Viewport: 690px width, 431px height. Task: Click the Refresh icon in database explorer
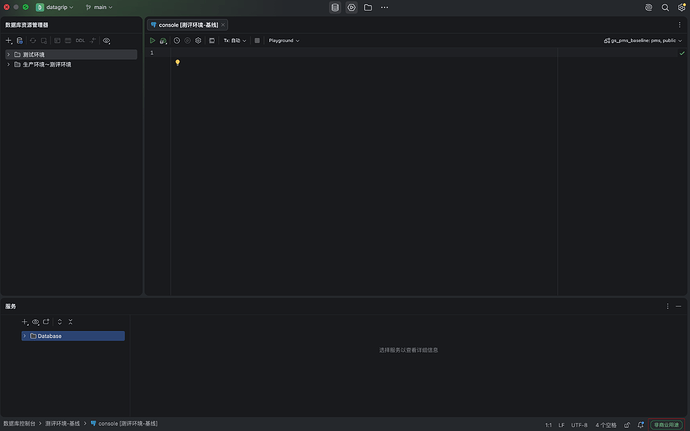(x=33, y=41)
